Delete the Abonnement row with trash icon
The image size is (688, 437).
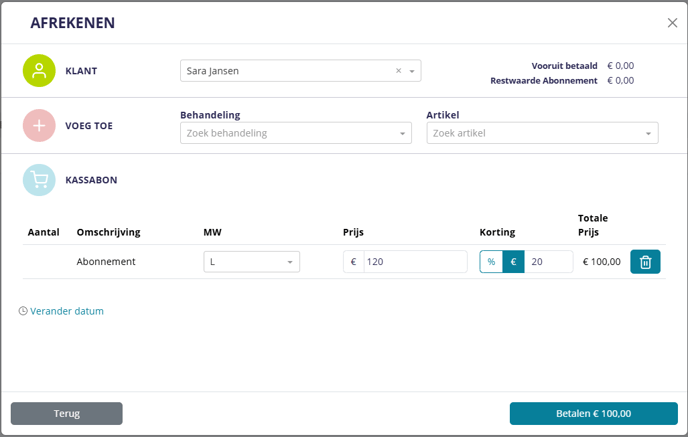645,262
